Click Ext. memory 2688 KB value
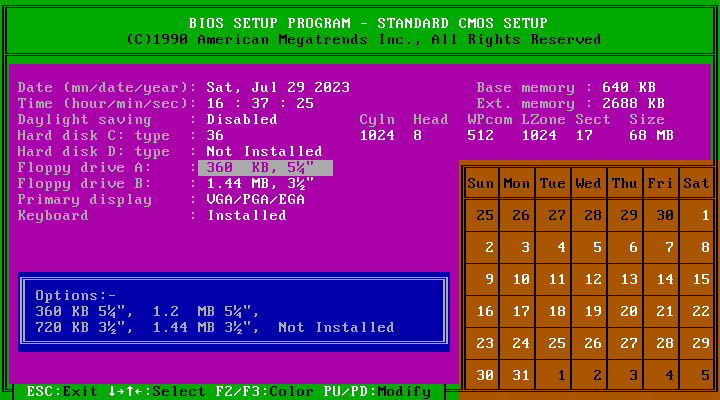Image resolution: width=720 pixels, height=400 pixels. pyautogui.click(x=634, y=103)
